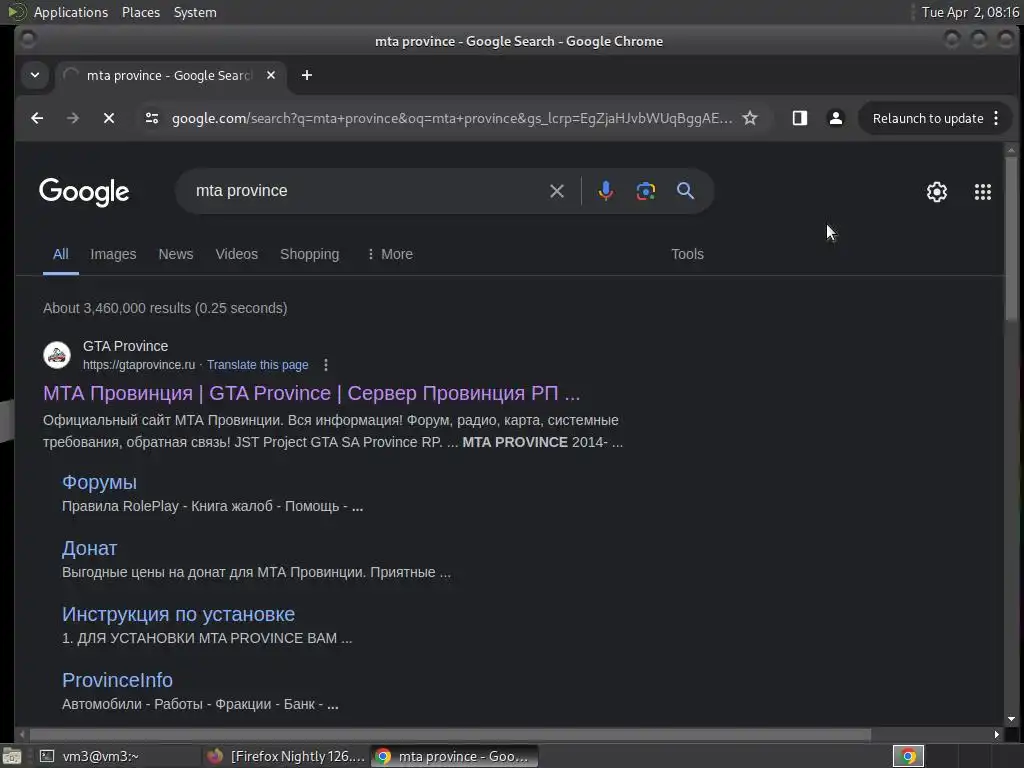1024x768 pixels.
Task: Open search Tools options
Action: point(687,254)
